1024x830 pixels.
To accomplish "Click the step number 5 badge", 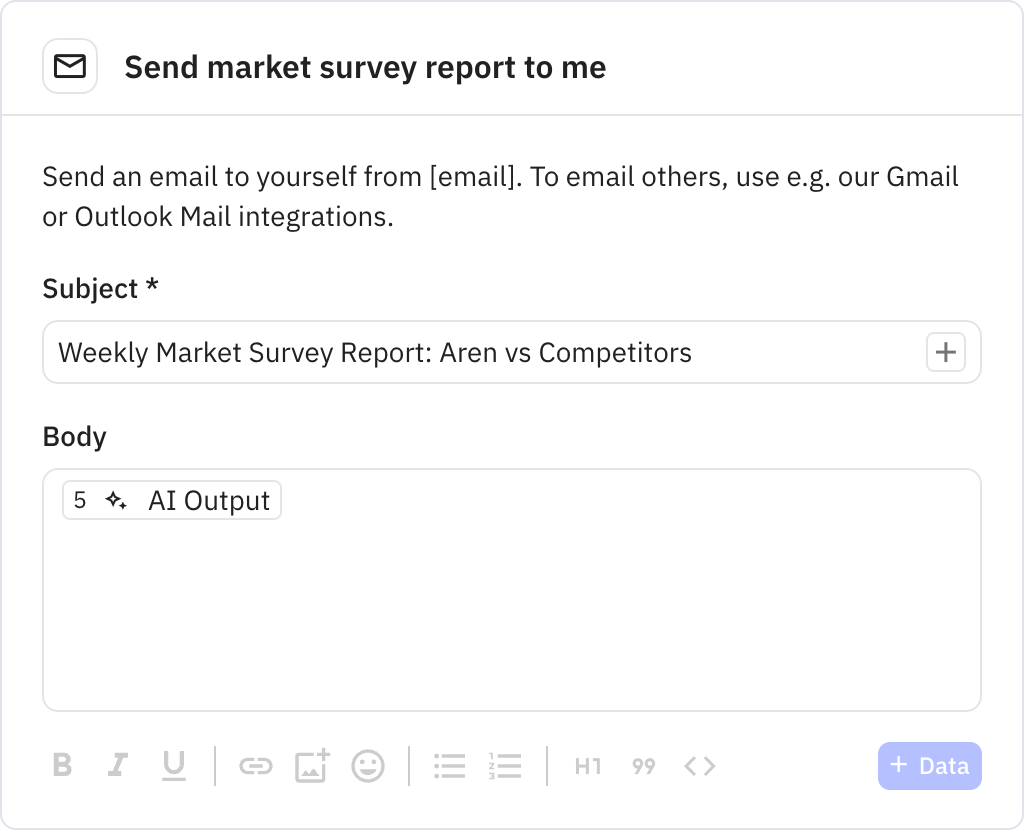I will click(x=81, y=500).
